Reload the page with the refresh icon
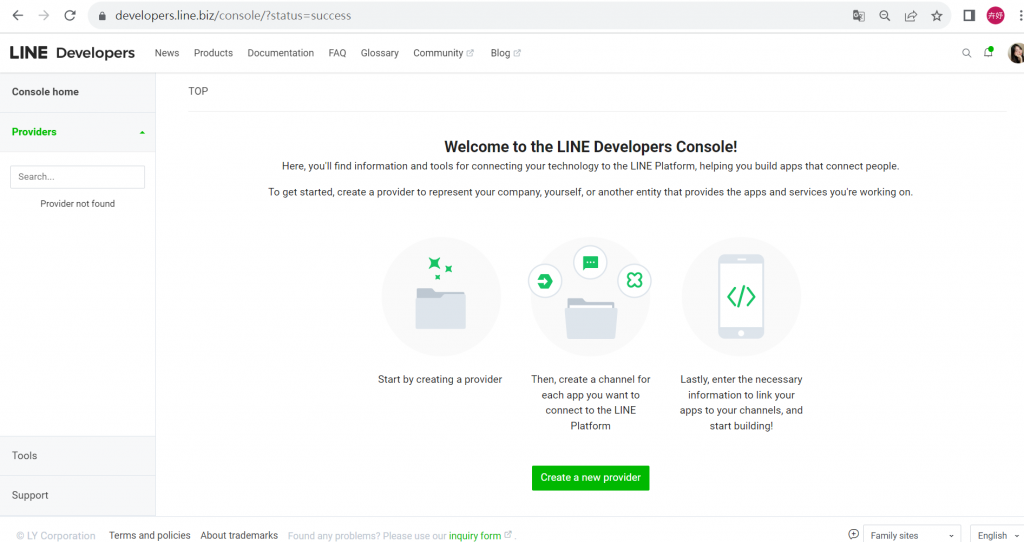 coord(70,15)
